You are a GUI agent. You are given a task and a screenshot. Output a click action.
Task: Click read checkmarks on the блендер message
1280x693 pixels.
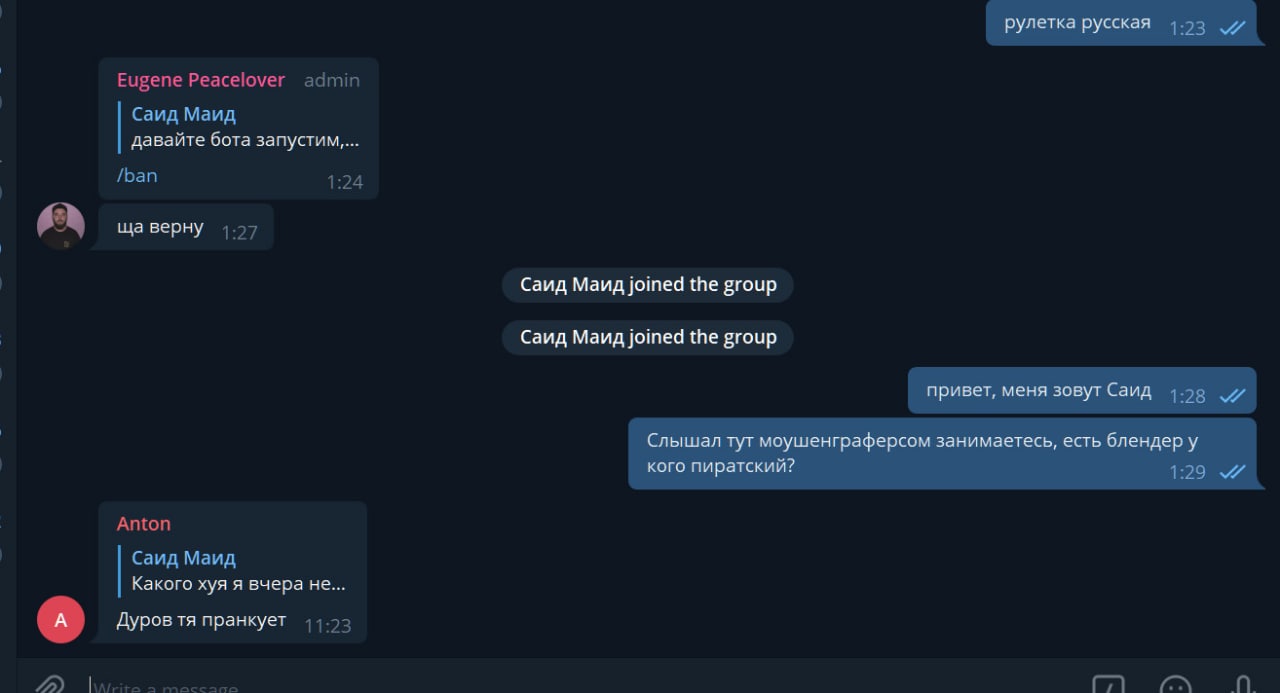[1232, 472]
